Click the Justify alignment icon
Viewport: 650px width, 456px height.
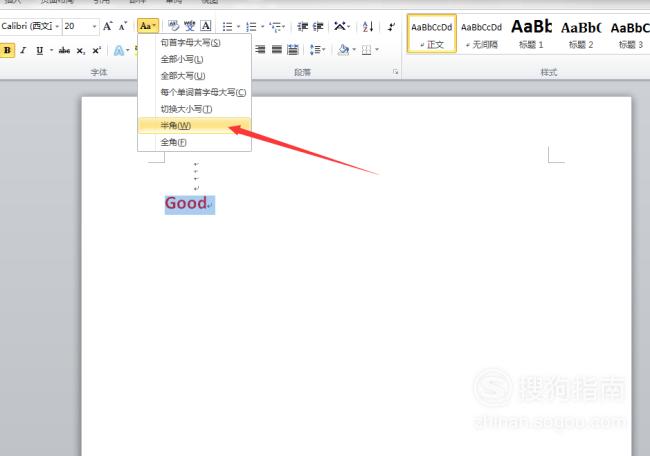click(x=276, y=50)
